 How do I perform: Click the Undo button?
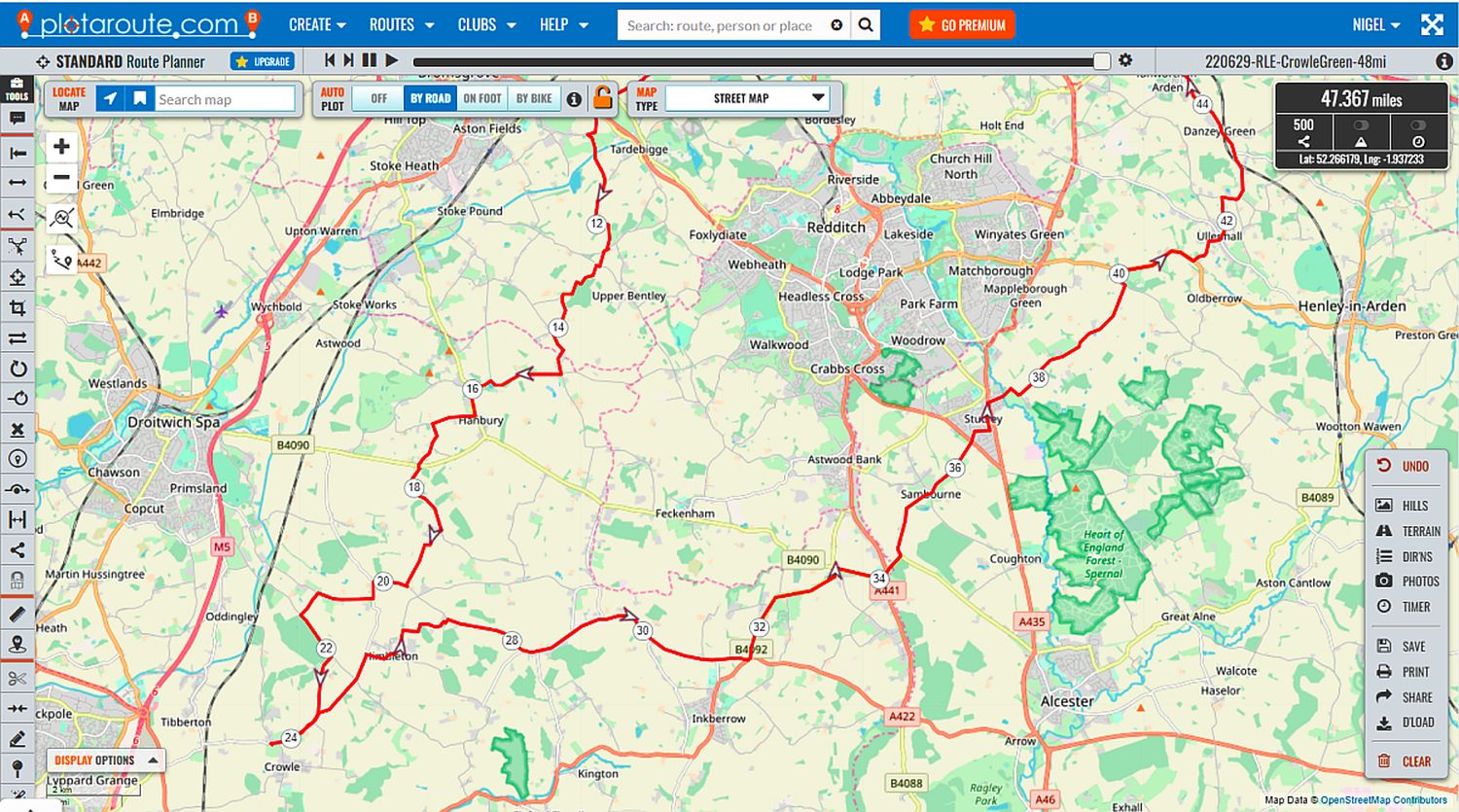tap(1405, 467)
